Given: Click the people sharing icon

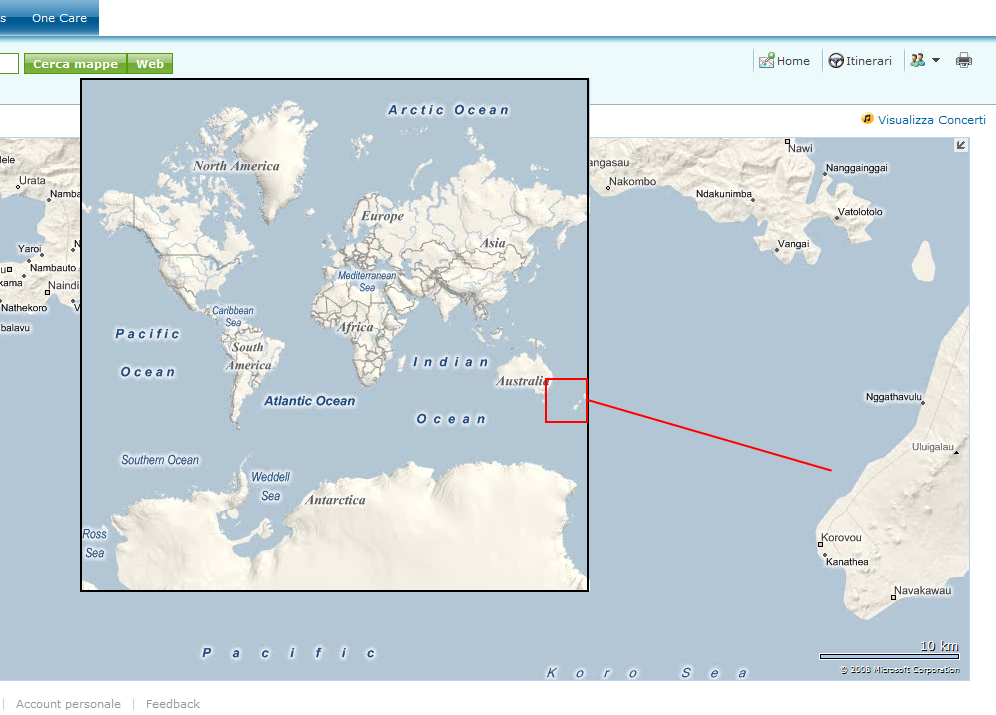Looking at the screenshot, I should tap(917, 60).
